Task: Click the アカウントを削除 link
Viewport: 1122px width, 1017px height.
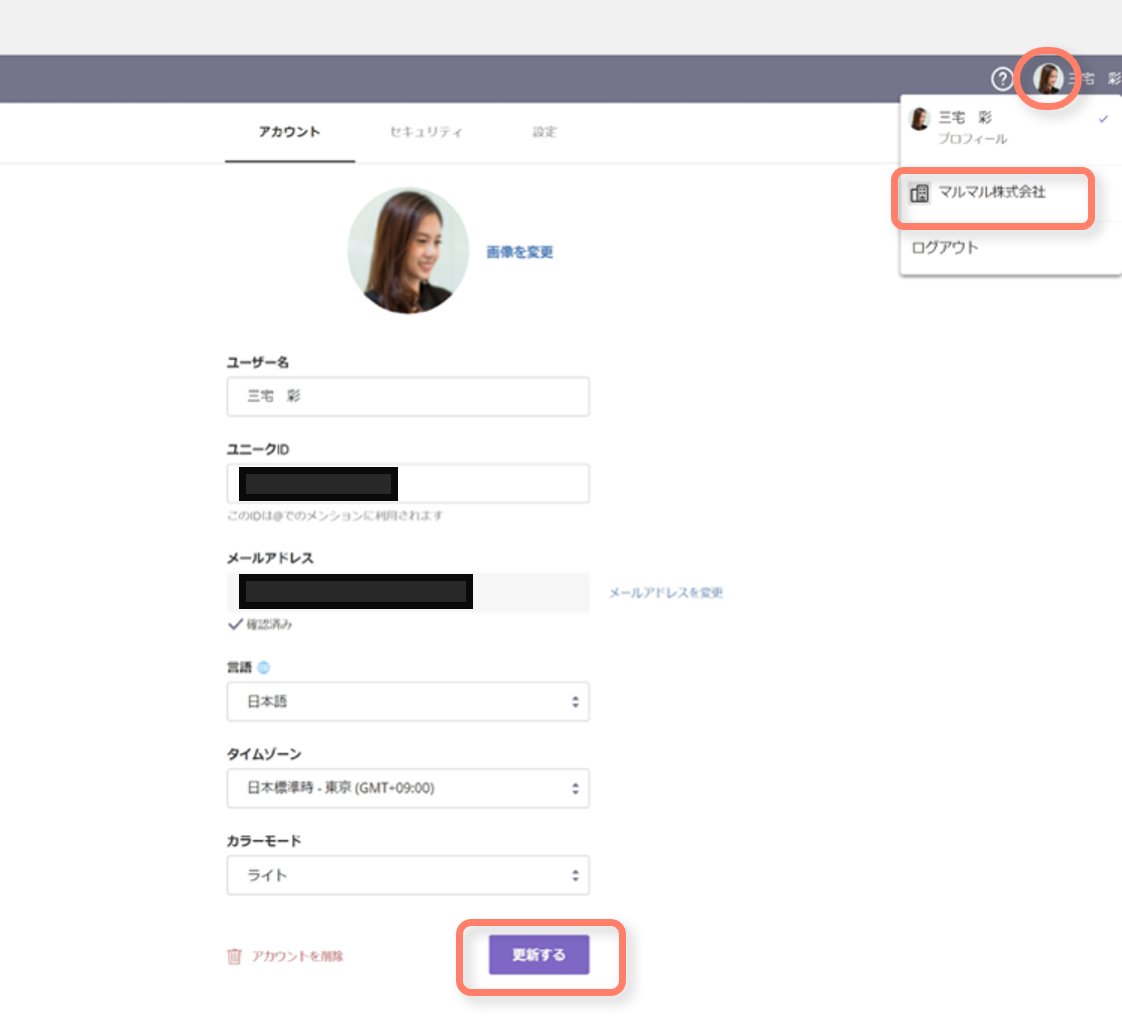Action: [297, 956]
